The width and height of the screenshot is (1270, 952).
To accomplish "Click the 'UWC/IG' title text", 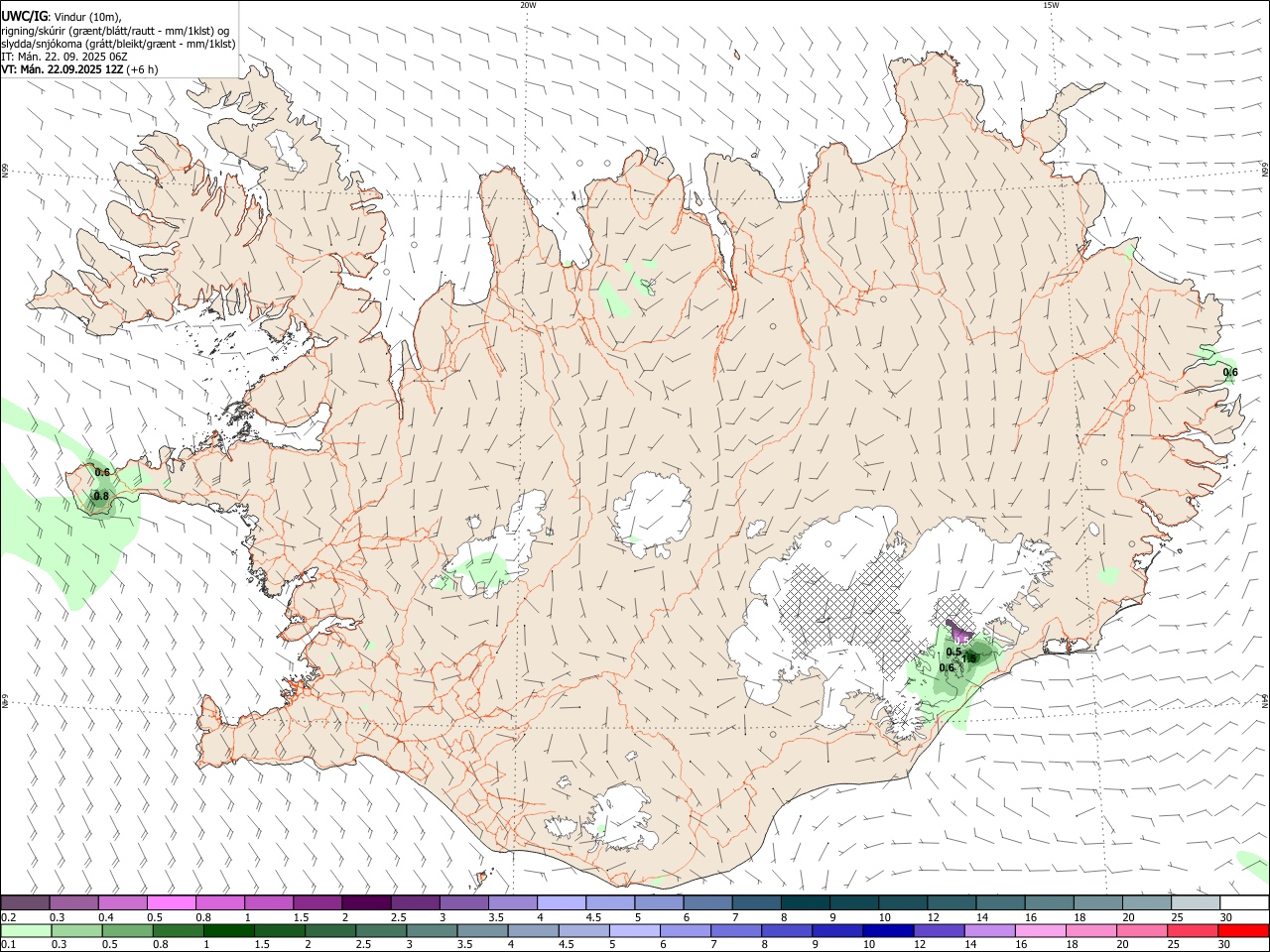I will [25, 15].
